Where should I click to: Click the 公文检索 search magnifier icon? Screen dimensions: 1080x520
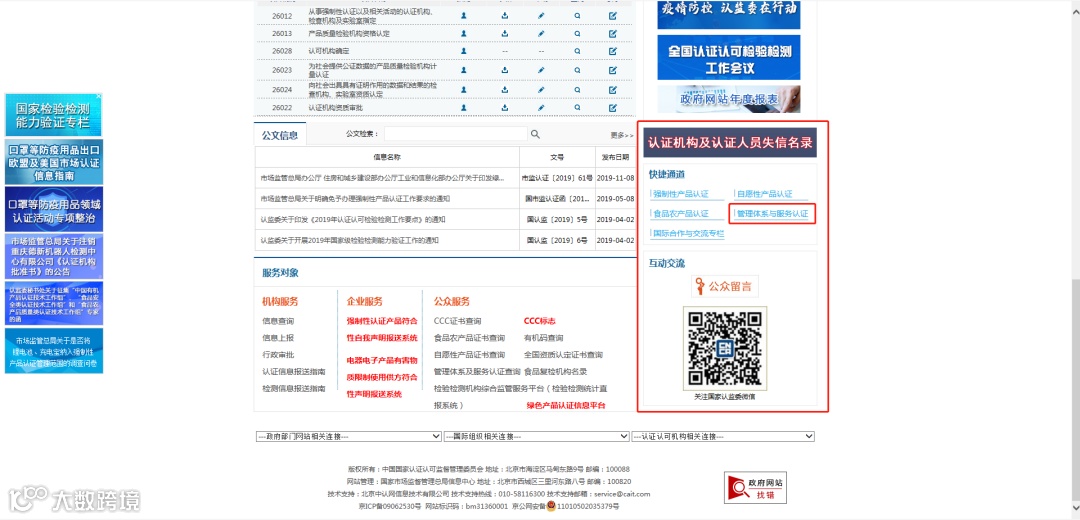(x=535, y=134)
